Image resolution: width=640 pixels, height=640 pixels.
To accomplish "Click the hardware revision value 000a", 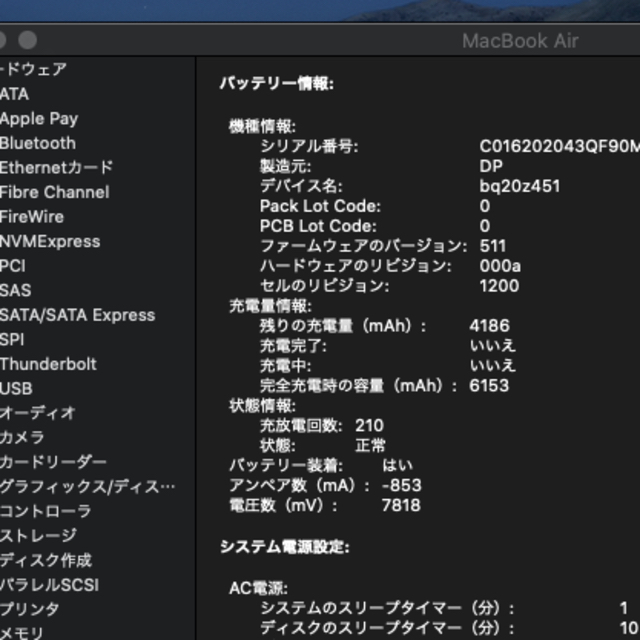I will (500, 266).
